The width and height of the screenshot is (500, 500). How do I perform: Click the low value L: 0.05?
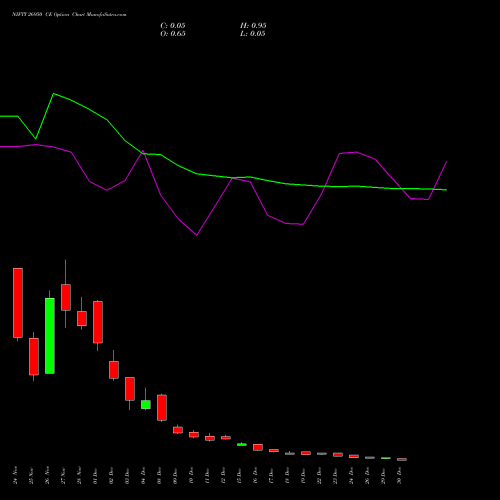[x=253, y=34]
